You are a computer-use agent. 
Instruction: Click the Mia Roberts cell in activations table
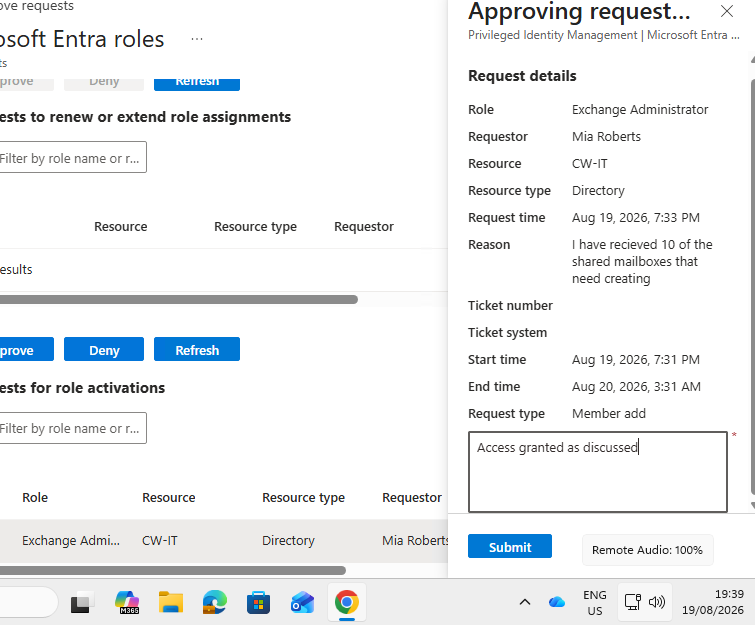click(415, 540)
